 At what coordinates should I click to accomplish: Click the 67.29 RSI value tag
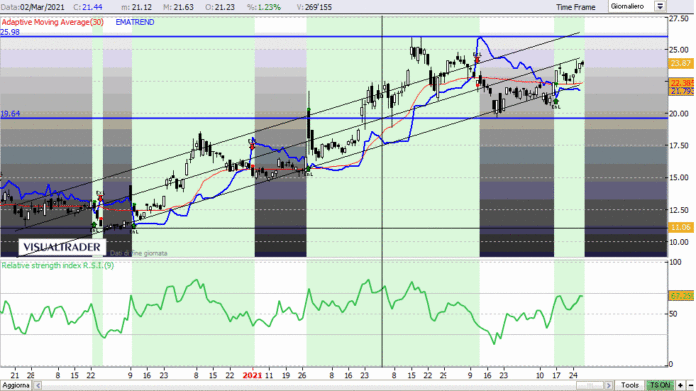coord(681,296)
